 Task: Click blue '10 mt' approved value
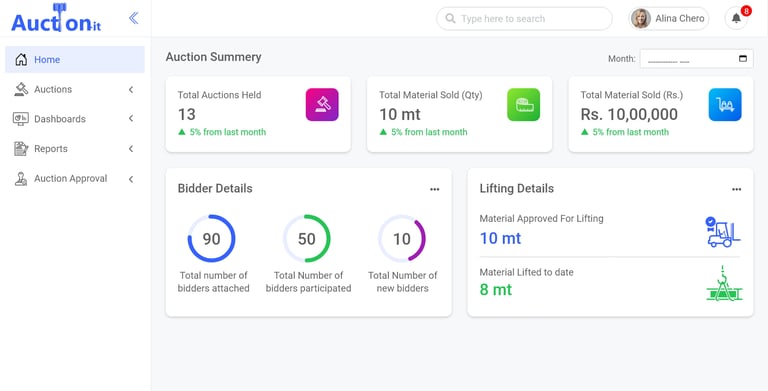tap(500, 239)
